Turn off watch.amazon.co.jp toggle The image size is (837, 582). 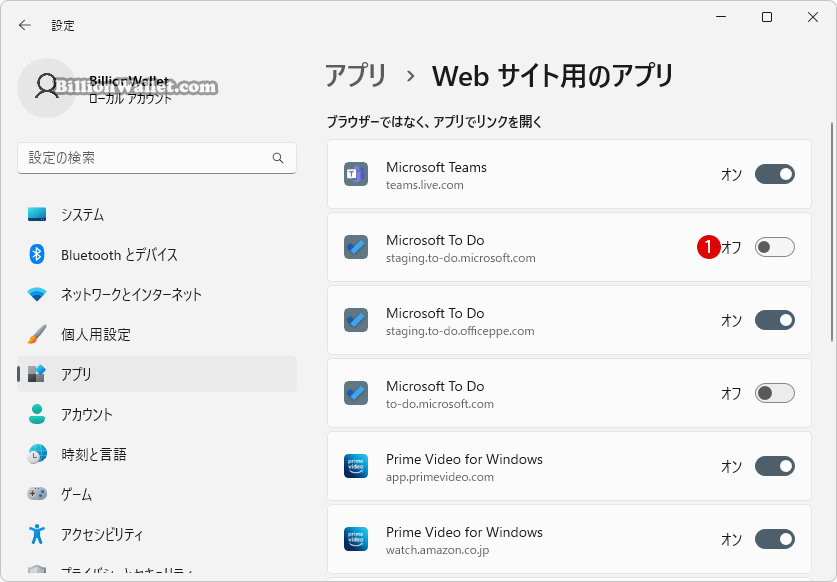[x=775, y=539]
